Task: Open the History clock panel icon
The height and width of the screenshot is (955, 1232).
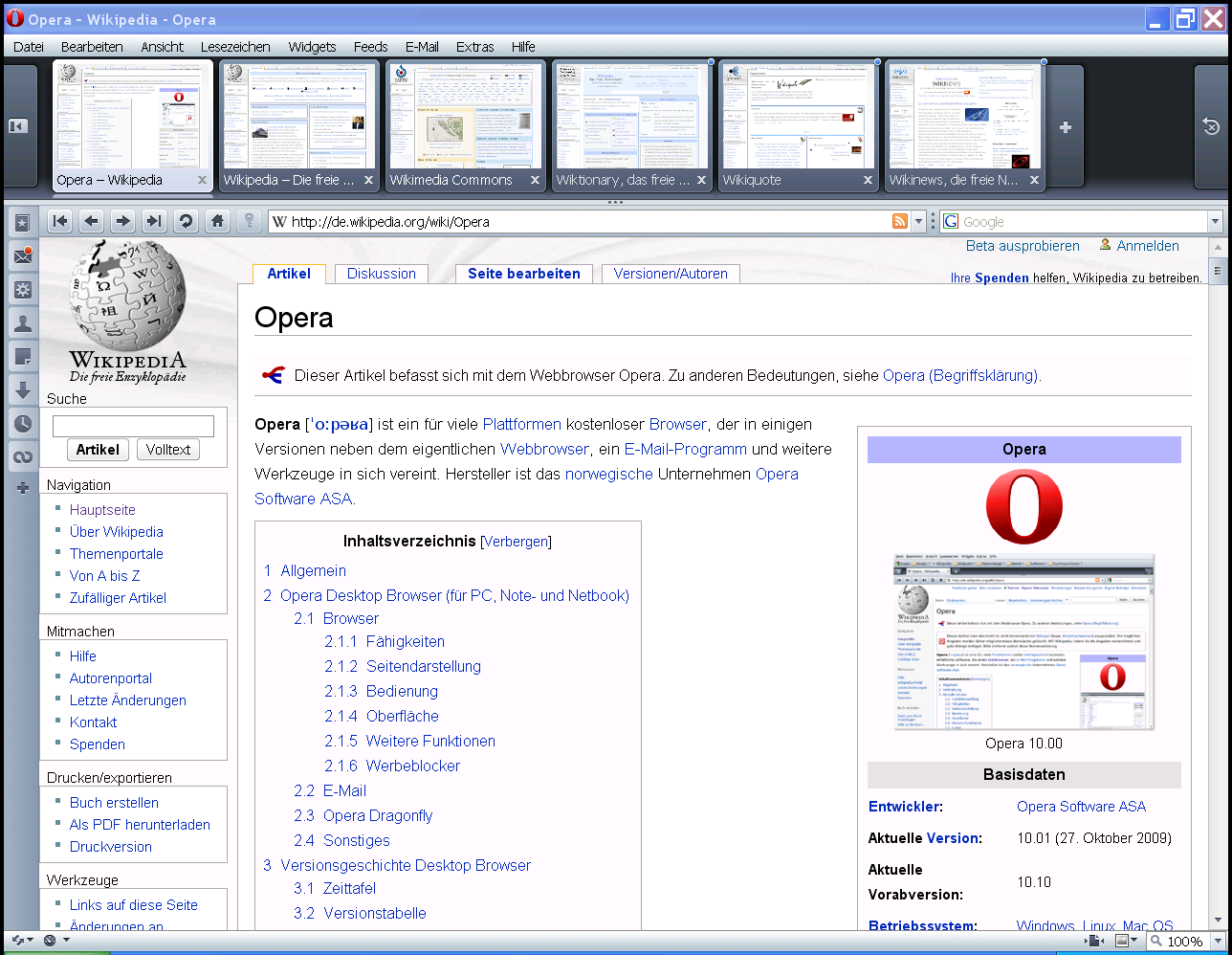Action: click(x=21, y=423)
